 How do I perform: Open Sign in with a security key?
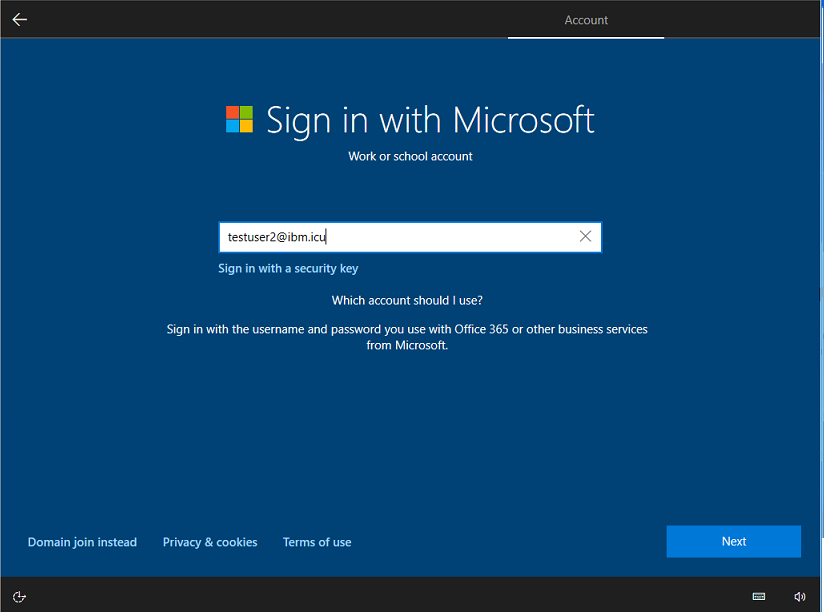coord(288,268)
